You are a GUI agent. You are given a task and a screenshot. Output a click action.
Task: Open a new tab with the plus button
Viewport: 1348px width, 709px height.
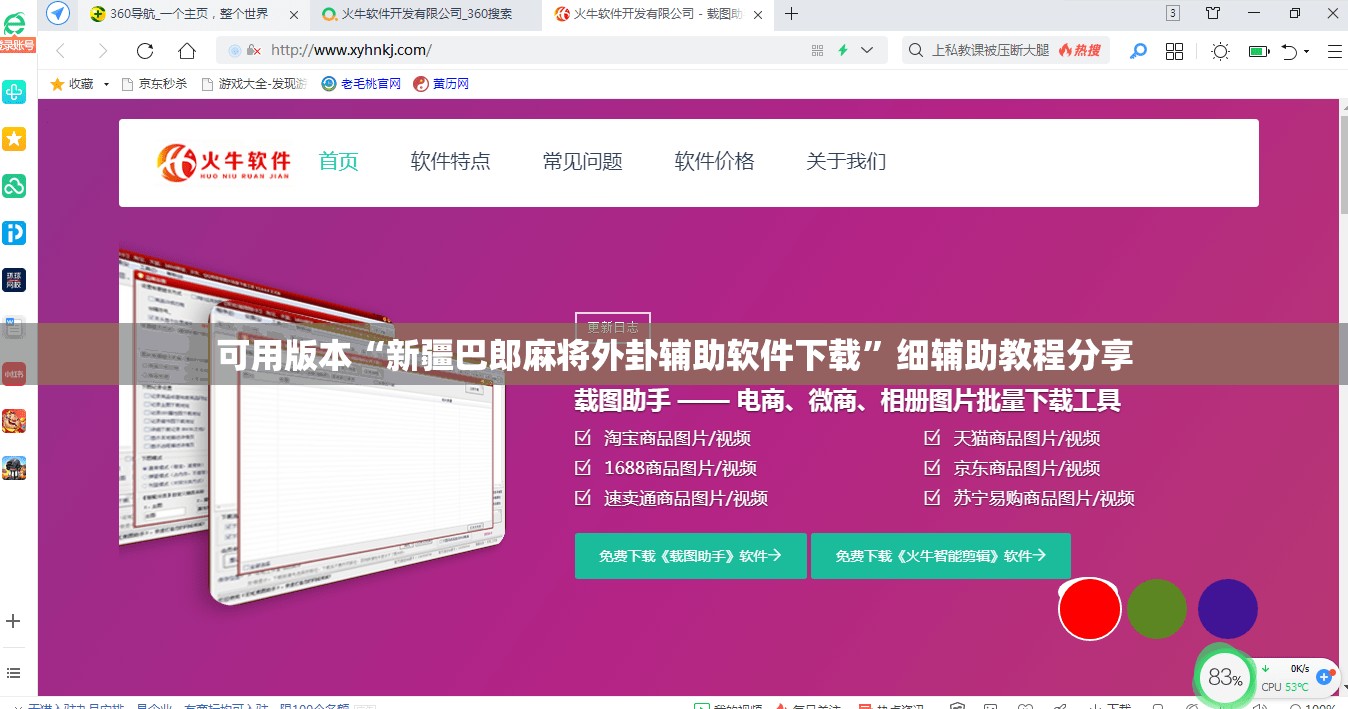[791, 13]
